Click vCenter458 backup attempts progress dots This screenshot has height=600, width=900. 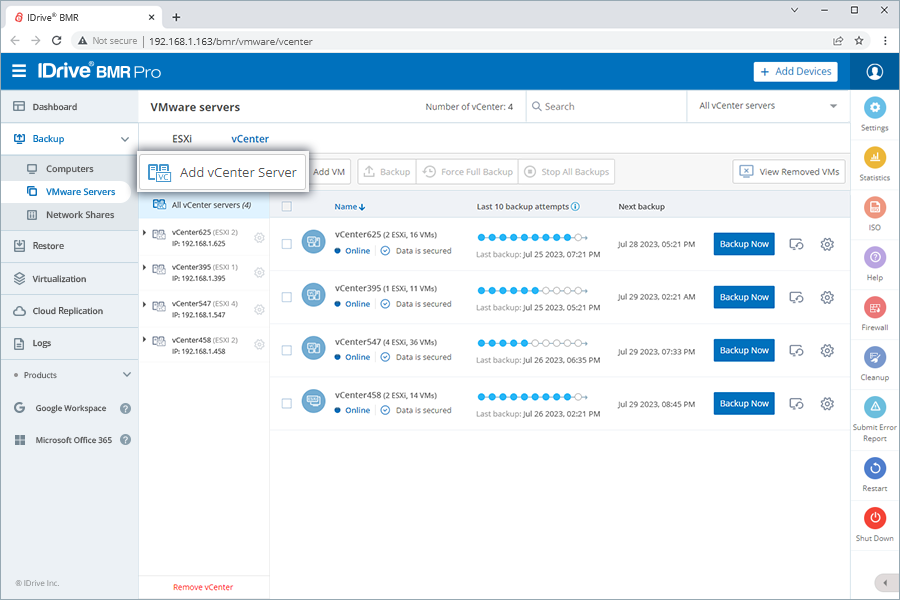point(532,397)
